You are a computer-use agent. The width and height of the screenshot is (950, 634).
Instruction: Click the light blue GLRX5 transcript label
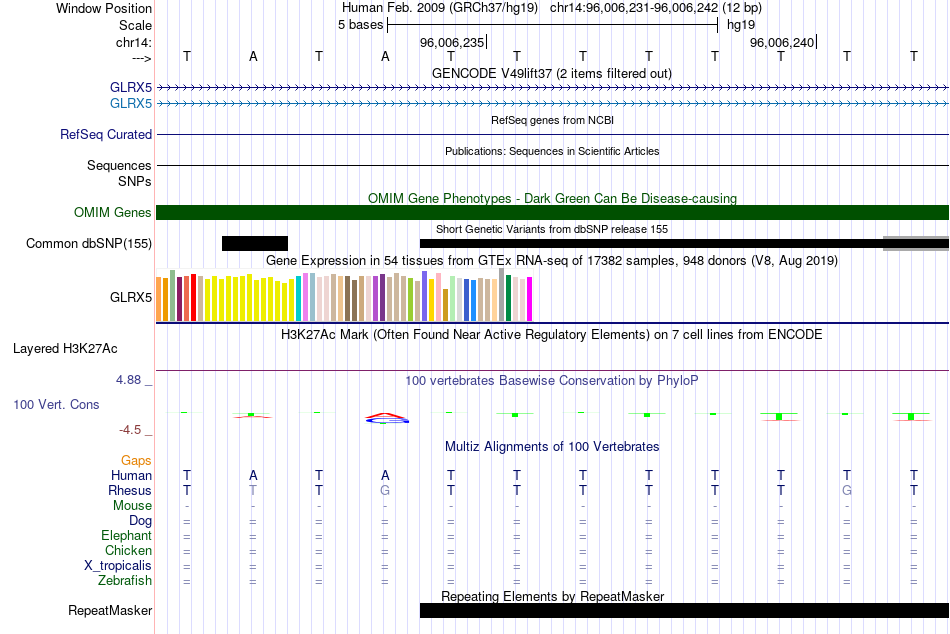[x=131, y=103]
